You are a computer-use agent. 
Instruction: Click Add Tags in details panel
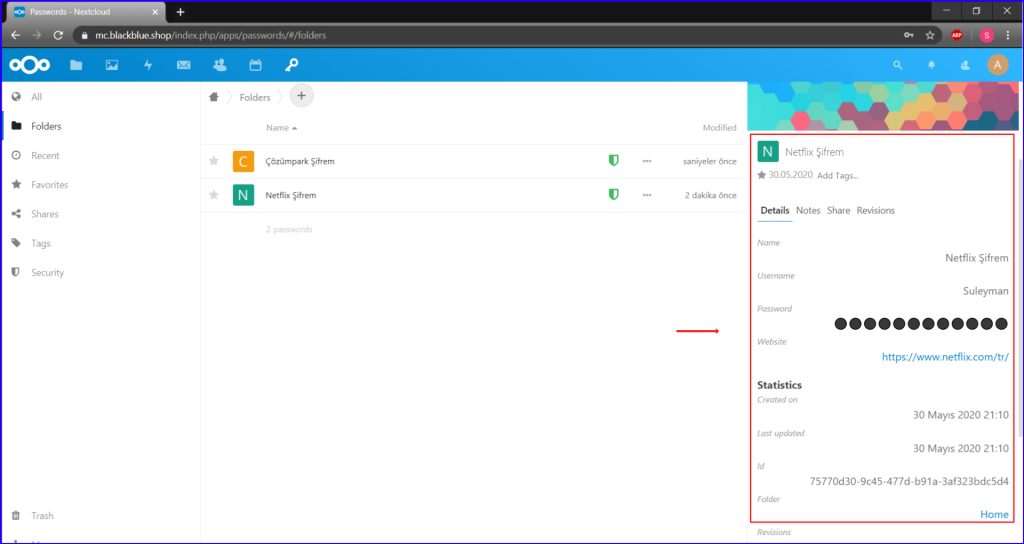point(838,176)
